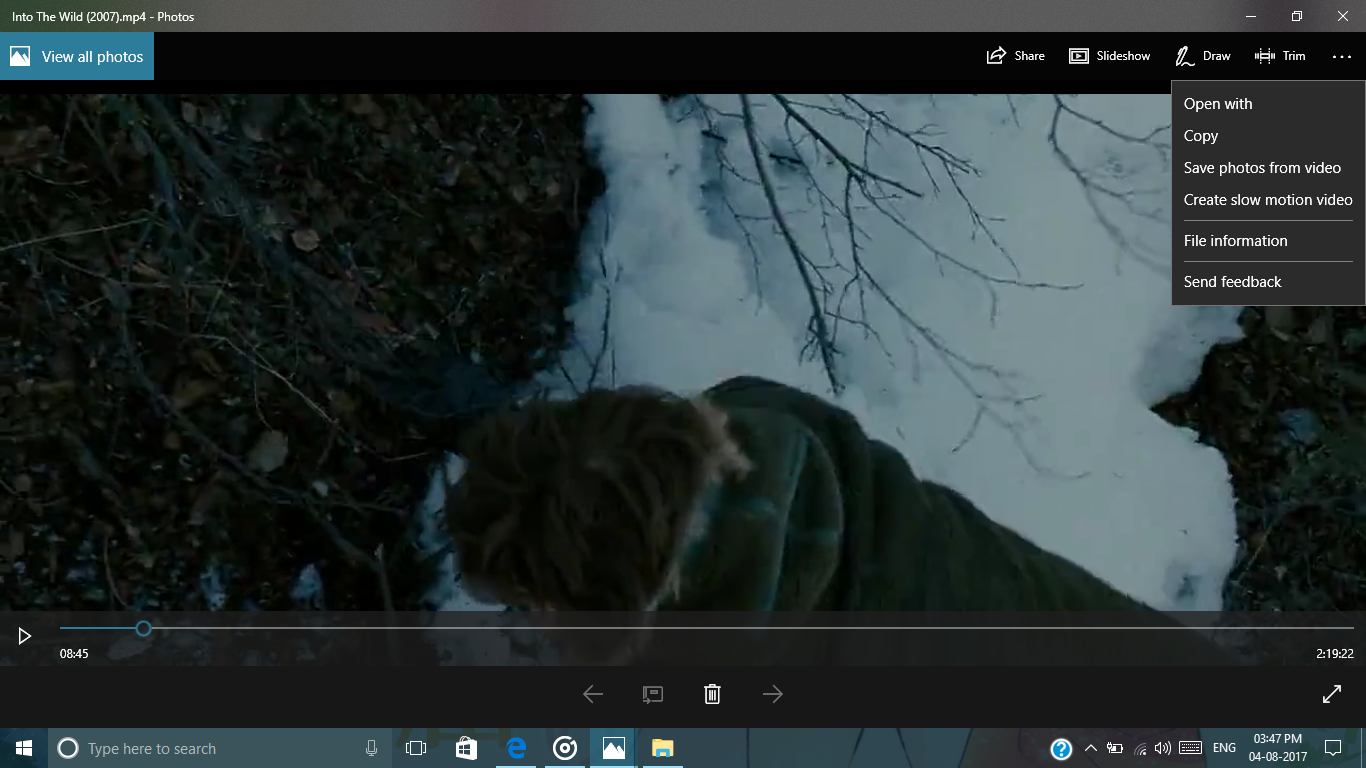Select the Draw tool
Viewport: 1366px width, 768px height.
click(x=1203, y=56)
